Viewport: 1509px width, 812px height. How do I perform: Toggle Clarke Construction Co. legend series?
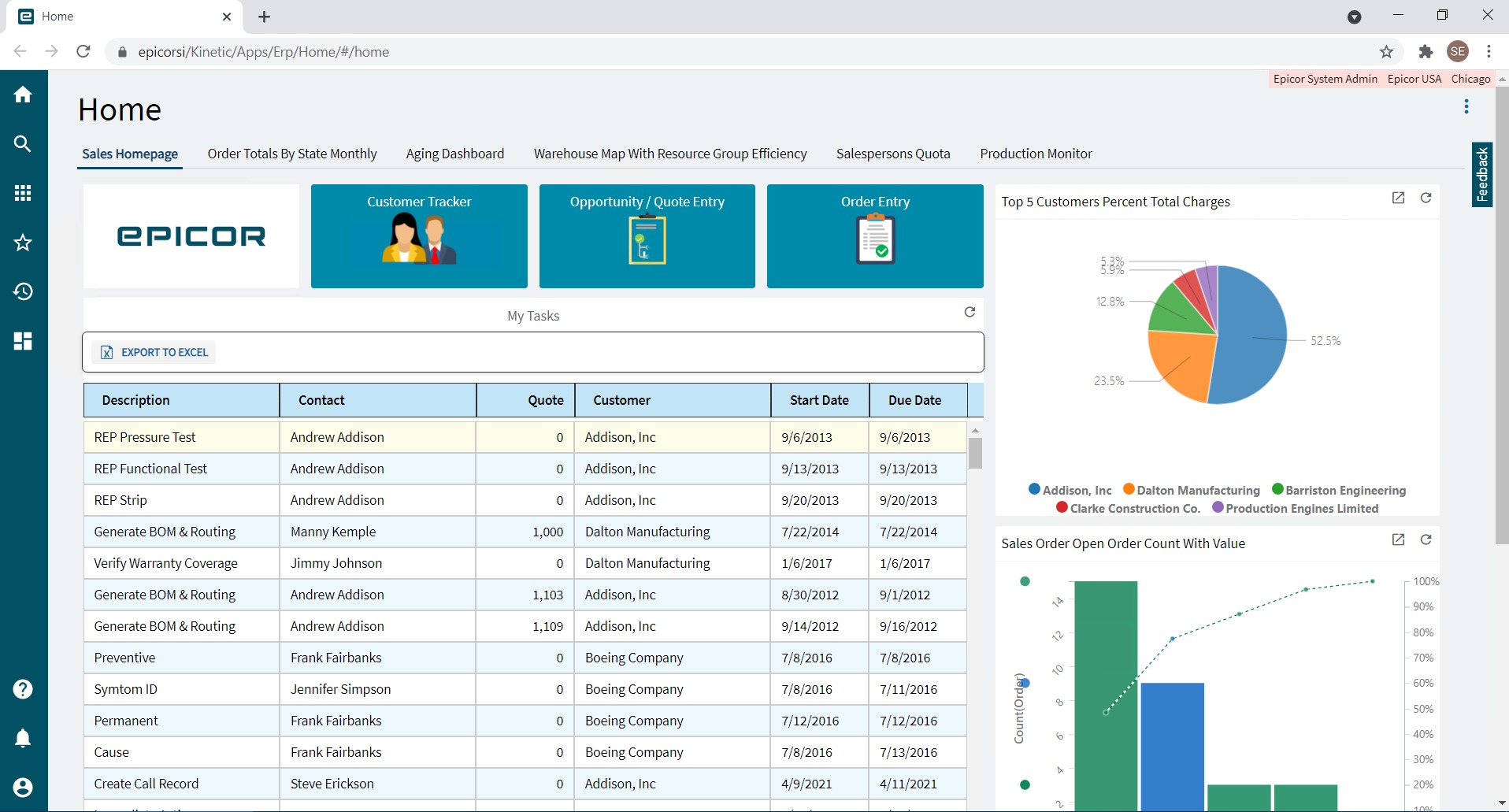(1128, 509)
